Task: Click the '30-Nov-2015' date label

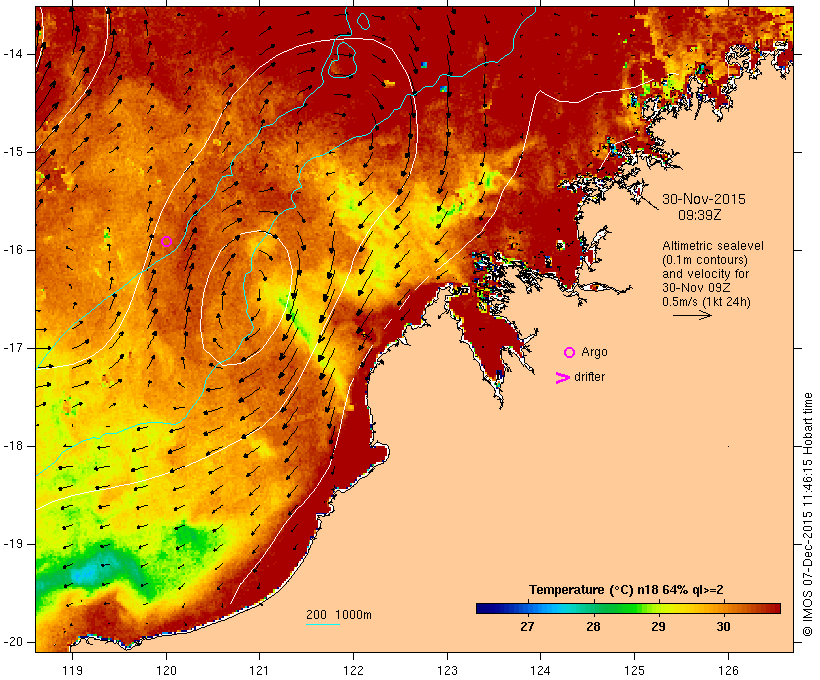Action: pyautogui.click(x=703, y=199)
